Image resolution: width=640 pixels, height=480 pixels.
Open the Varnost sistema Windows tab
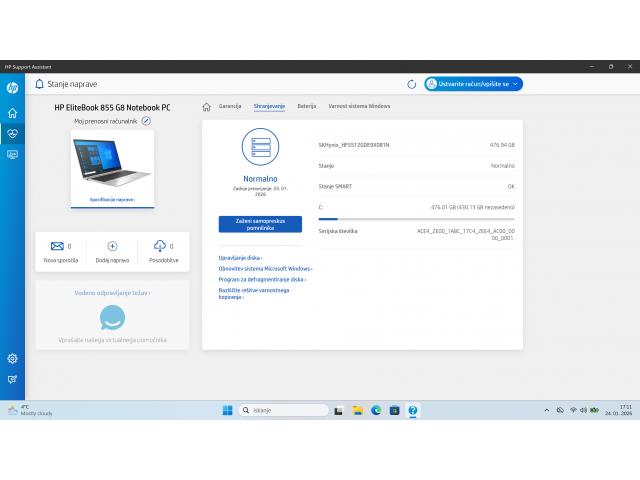click(359, 106)
